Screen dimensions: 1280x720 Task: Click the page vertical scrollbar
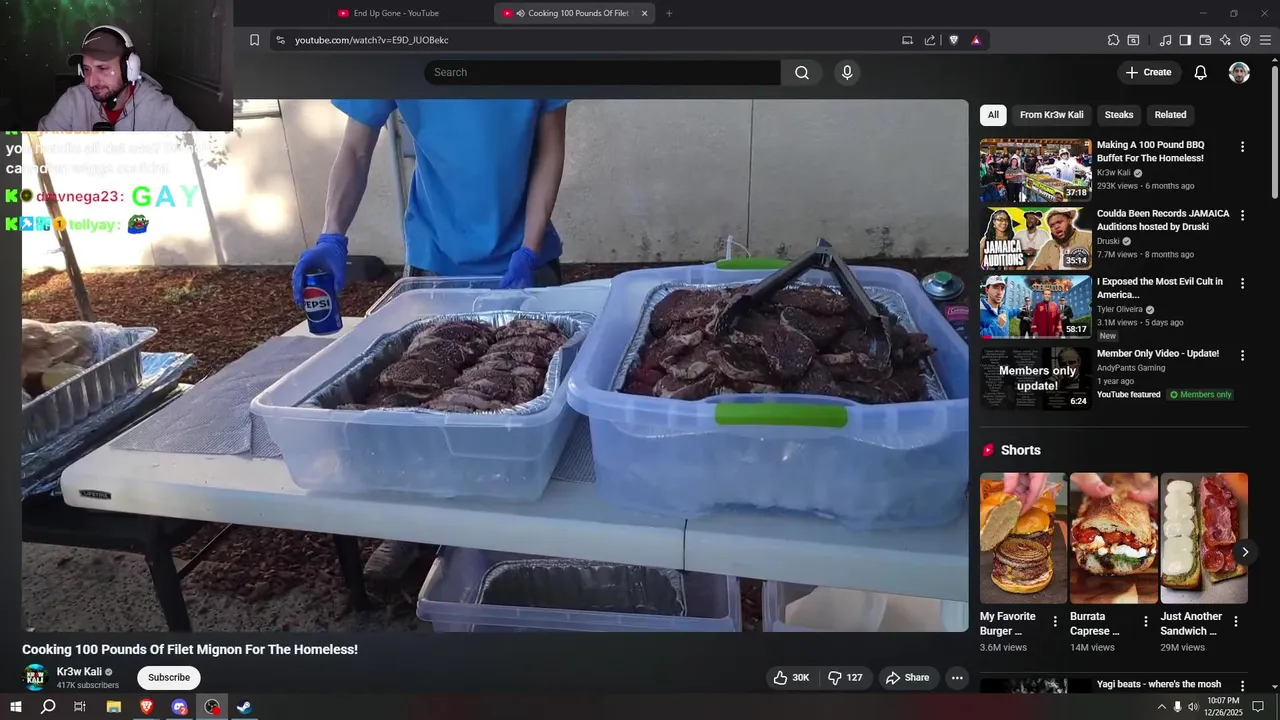click(1274, 130)
